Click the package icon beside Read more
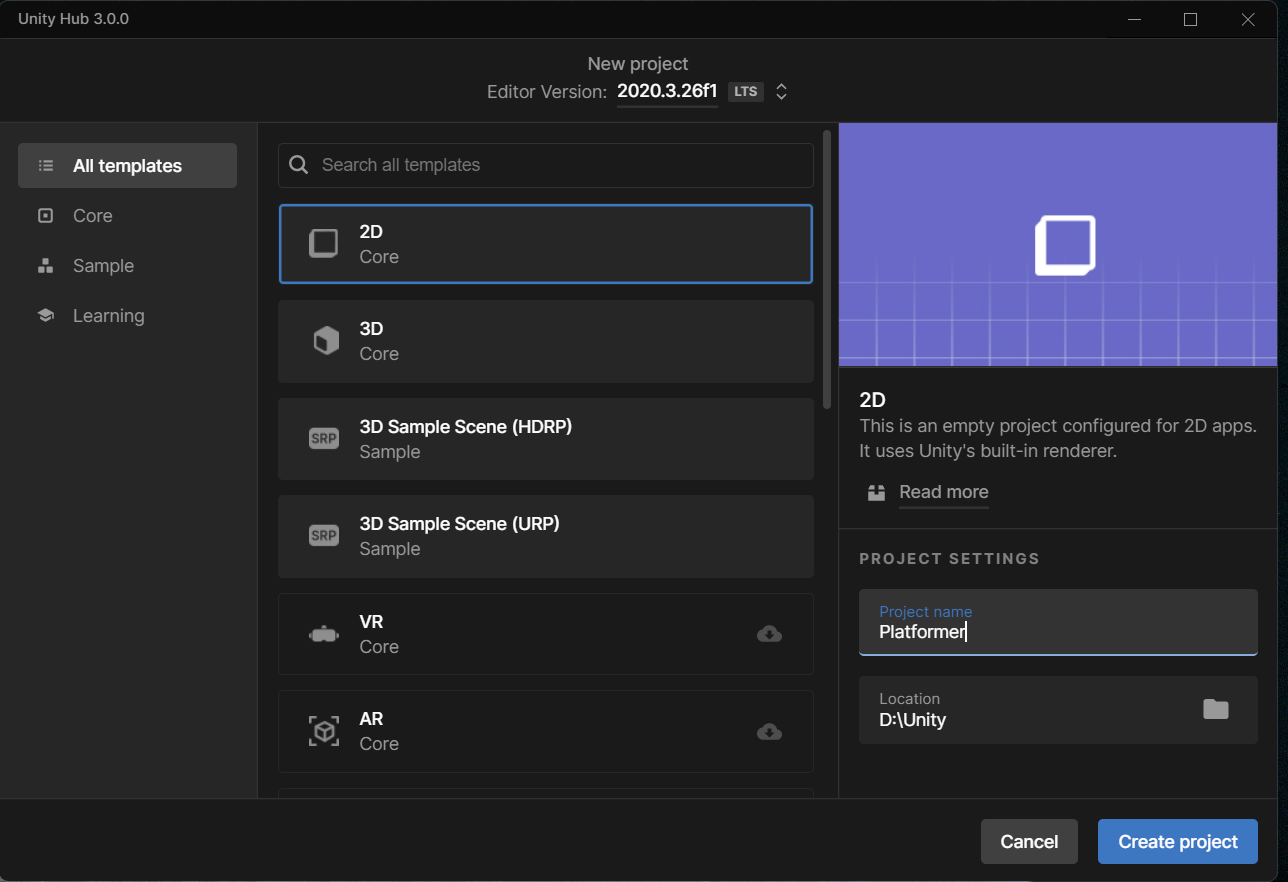This screenshot has width=1288, height=882. point(877,492)
